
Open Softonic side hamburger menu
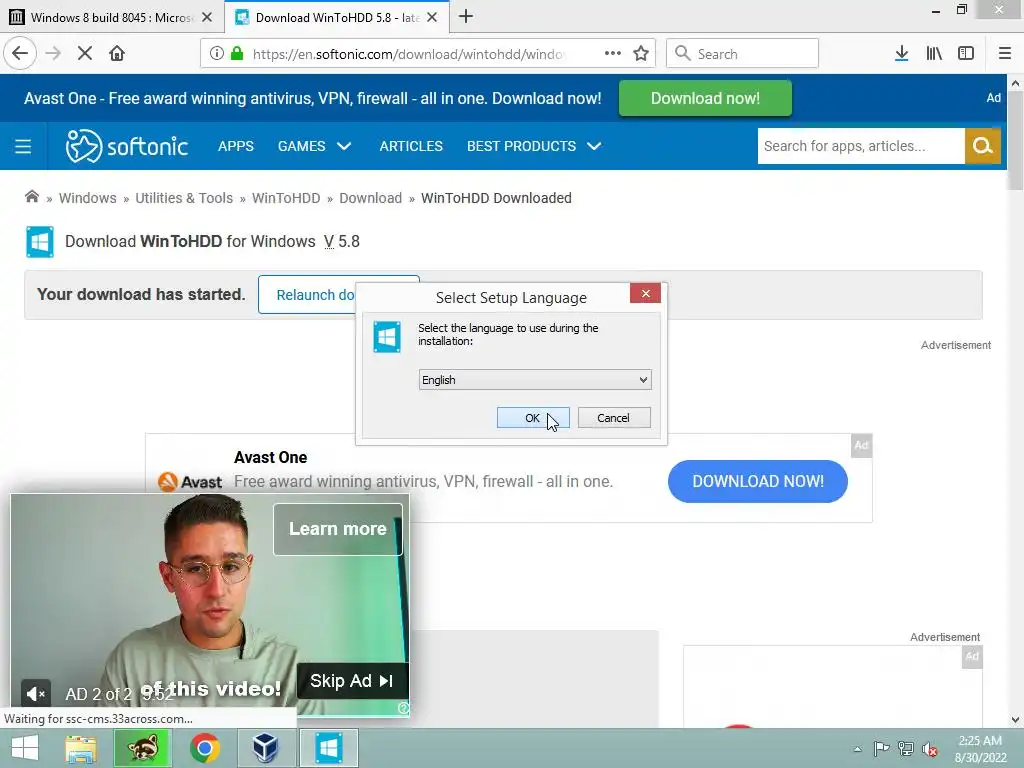[x=23, y=146]
